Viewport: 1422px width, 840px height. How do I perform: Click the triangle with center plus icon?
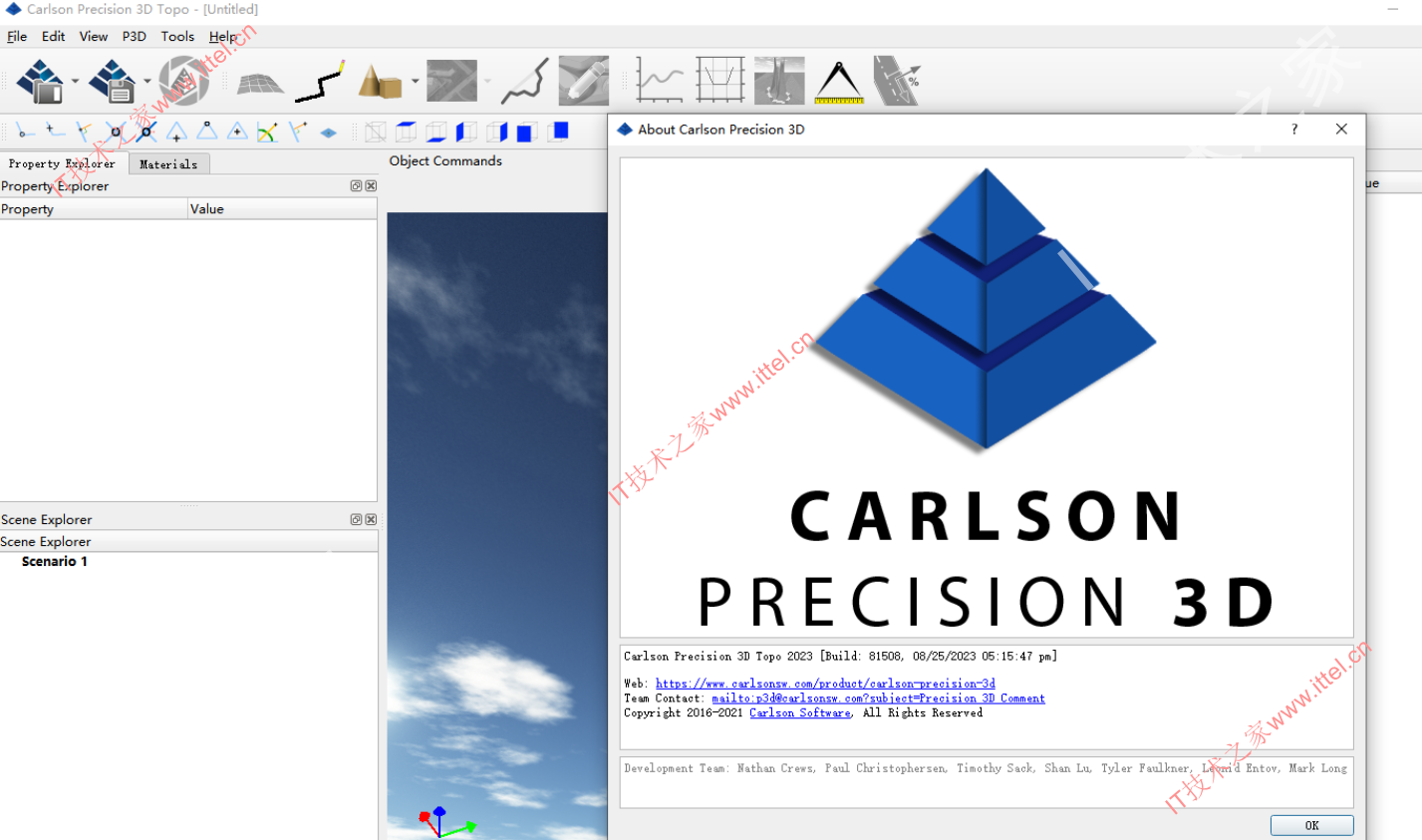(x=237, y=132)
